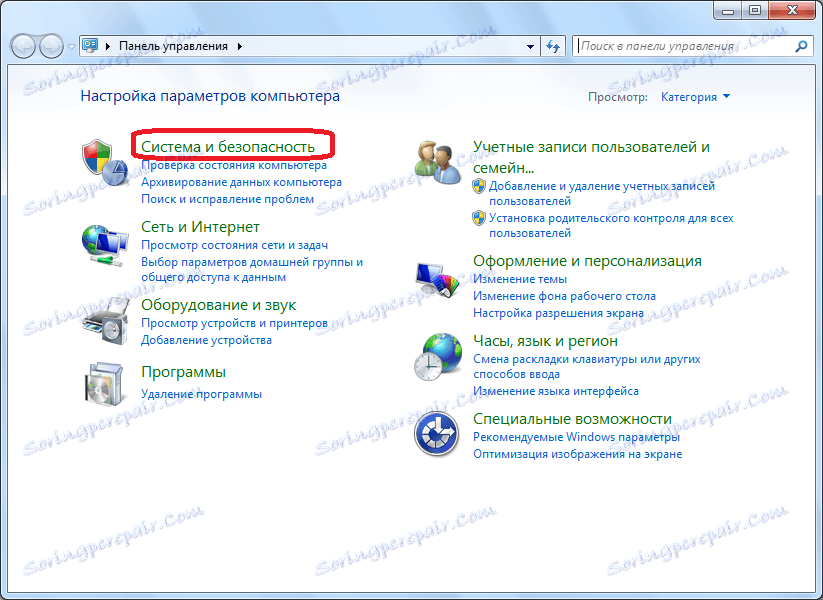Expand the breadcrumb arrow after Панель управления
Image resolution: width=823 pixels, height=600 pixels.
241,45
